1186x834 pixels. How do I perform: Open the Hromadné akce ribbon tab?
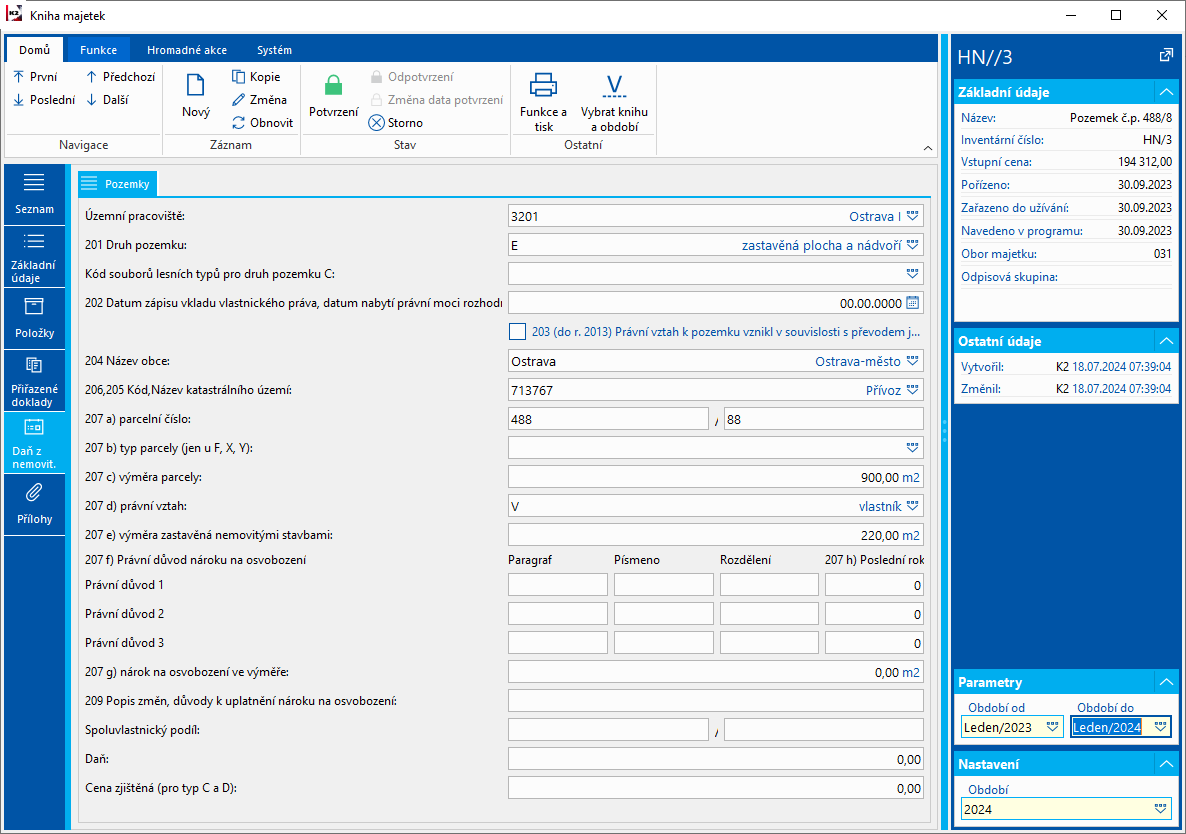[186, 50]
